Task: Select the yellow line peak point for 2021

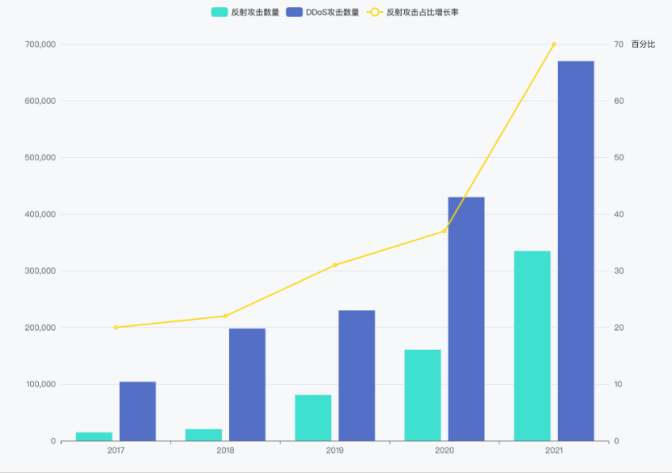Action: [554, 44]
